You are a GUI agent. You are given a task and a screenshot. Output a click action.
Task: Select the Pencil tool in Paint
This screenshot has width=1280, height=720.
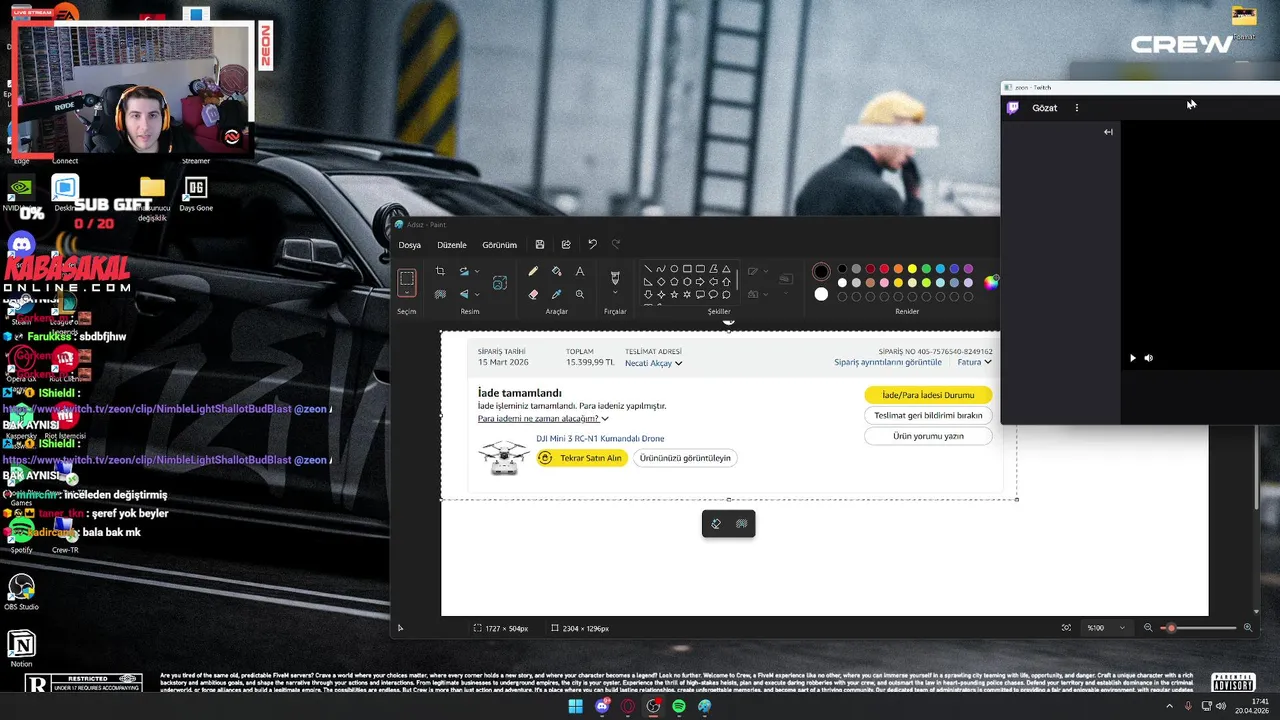pyautogui.click(x=533, y=271)
